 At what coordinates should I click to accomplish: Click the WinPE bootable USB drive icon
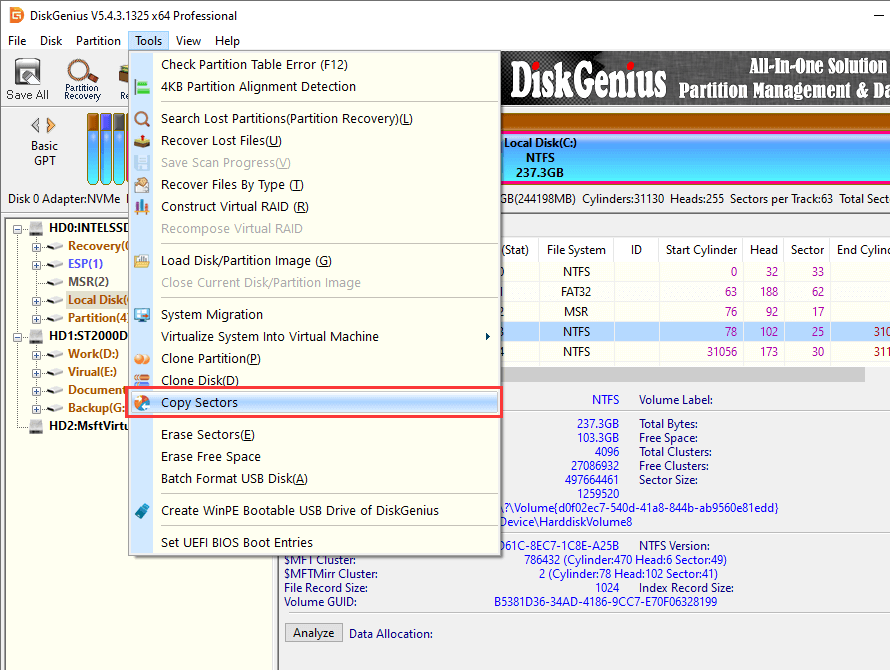point(143,511)
